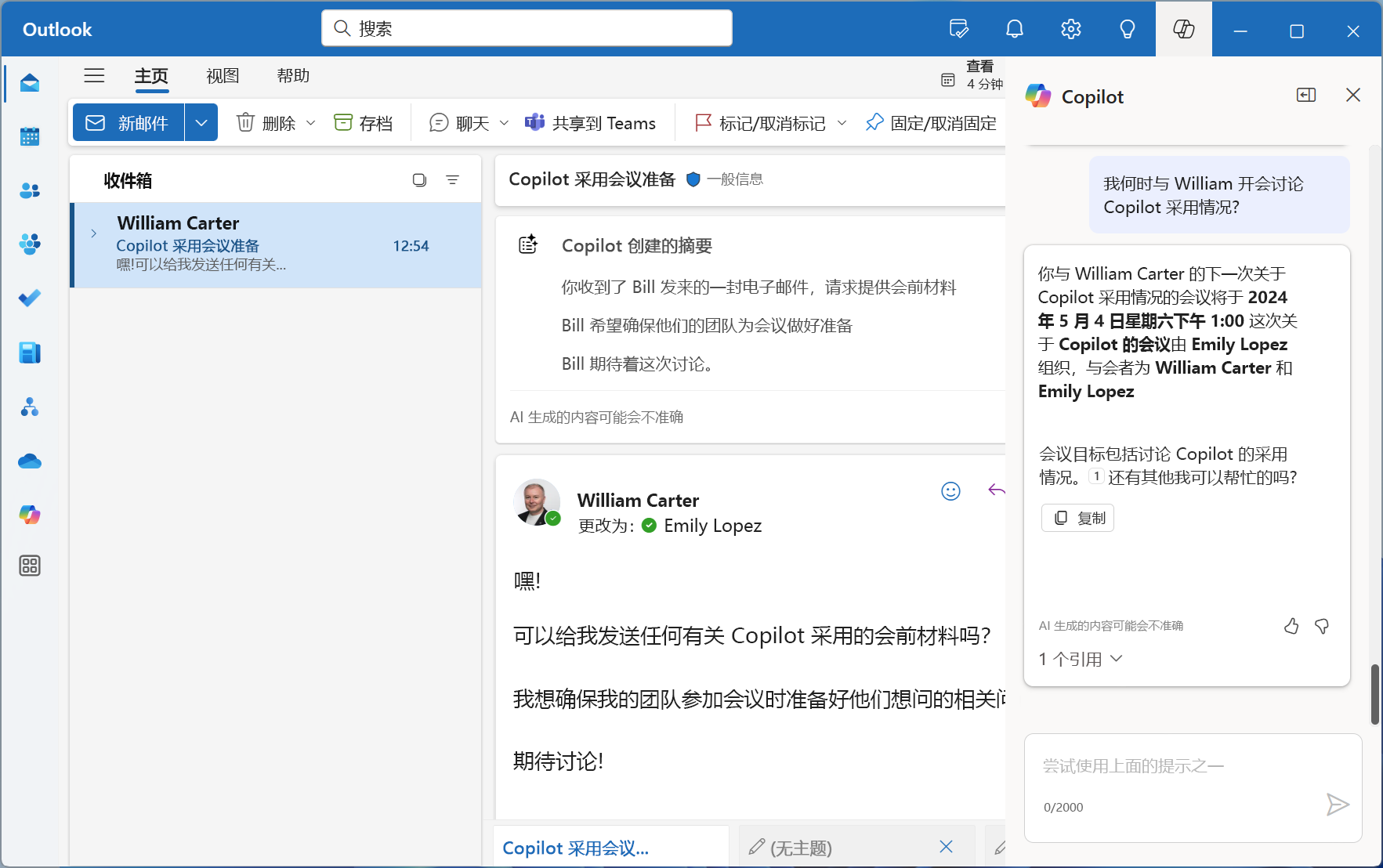This screenshot has width=1383, height=868.
Task: Open the Microsoft 365 Copilot sidebar icon
Action: coord(30,515)
